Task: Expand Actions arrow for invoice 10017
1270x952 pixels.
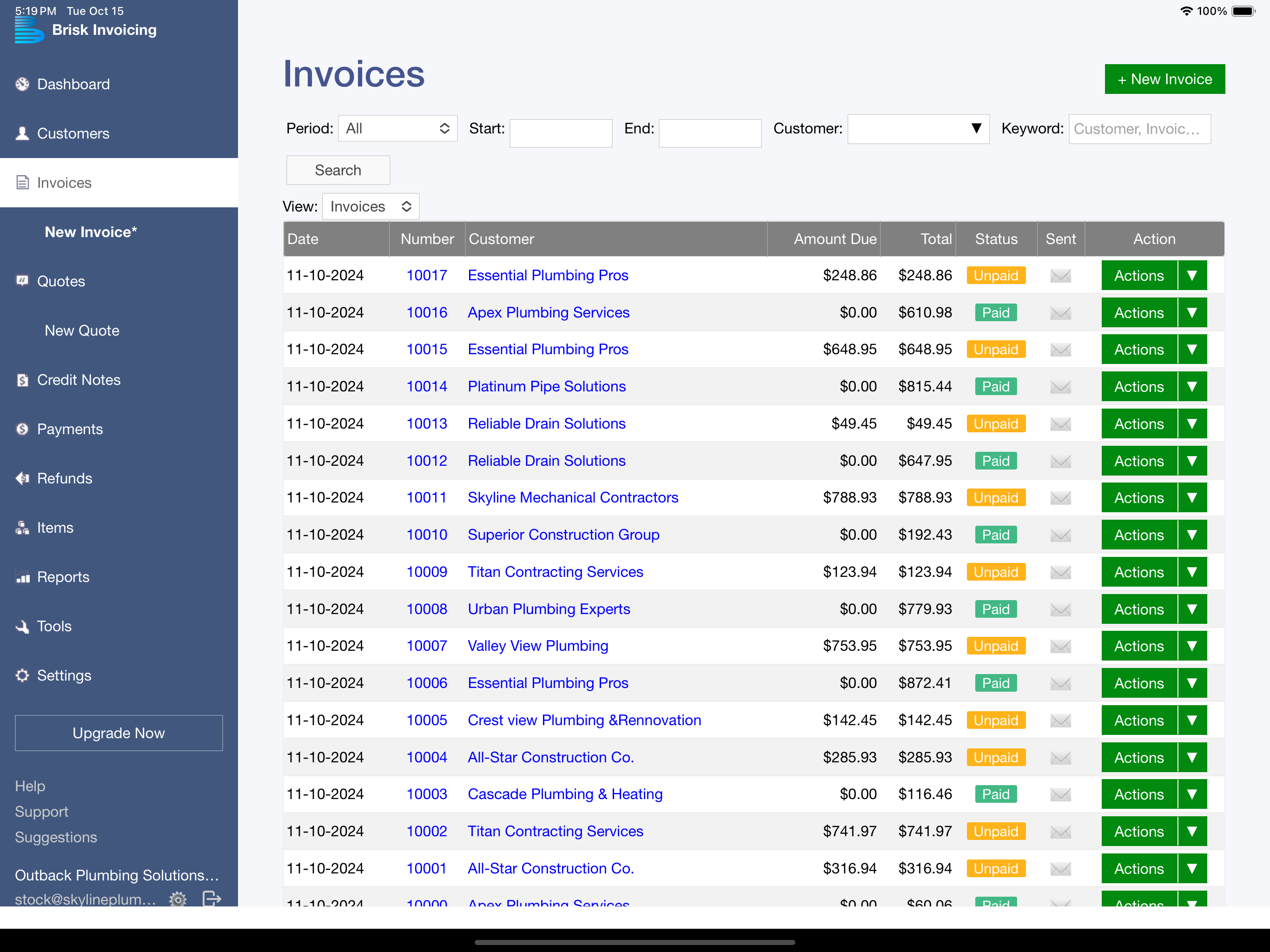Action: point(1192,276)
